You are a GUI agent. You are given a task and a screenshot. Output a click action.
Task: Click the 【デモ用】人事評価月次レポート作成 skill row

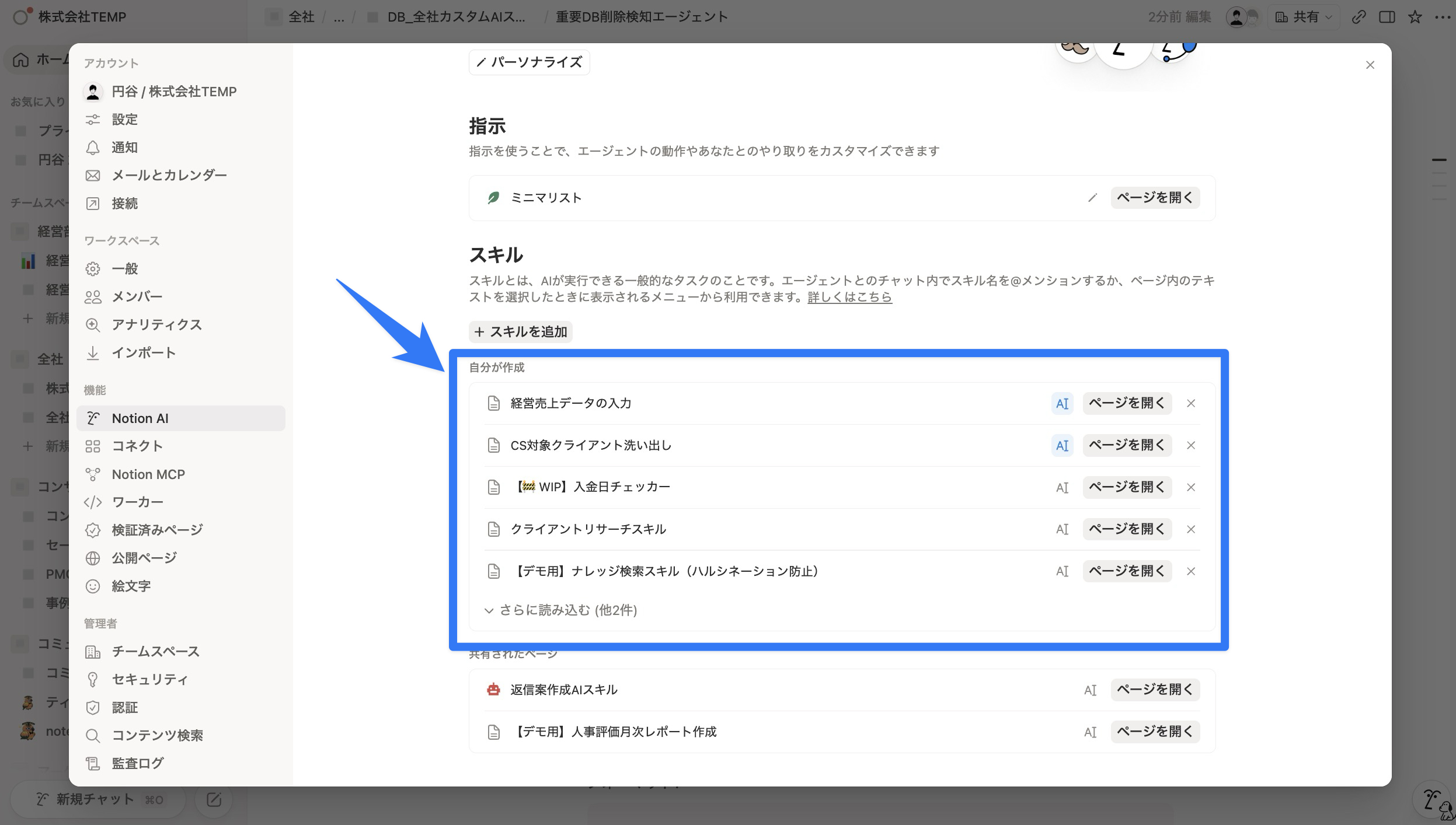click(842, 732)
